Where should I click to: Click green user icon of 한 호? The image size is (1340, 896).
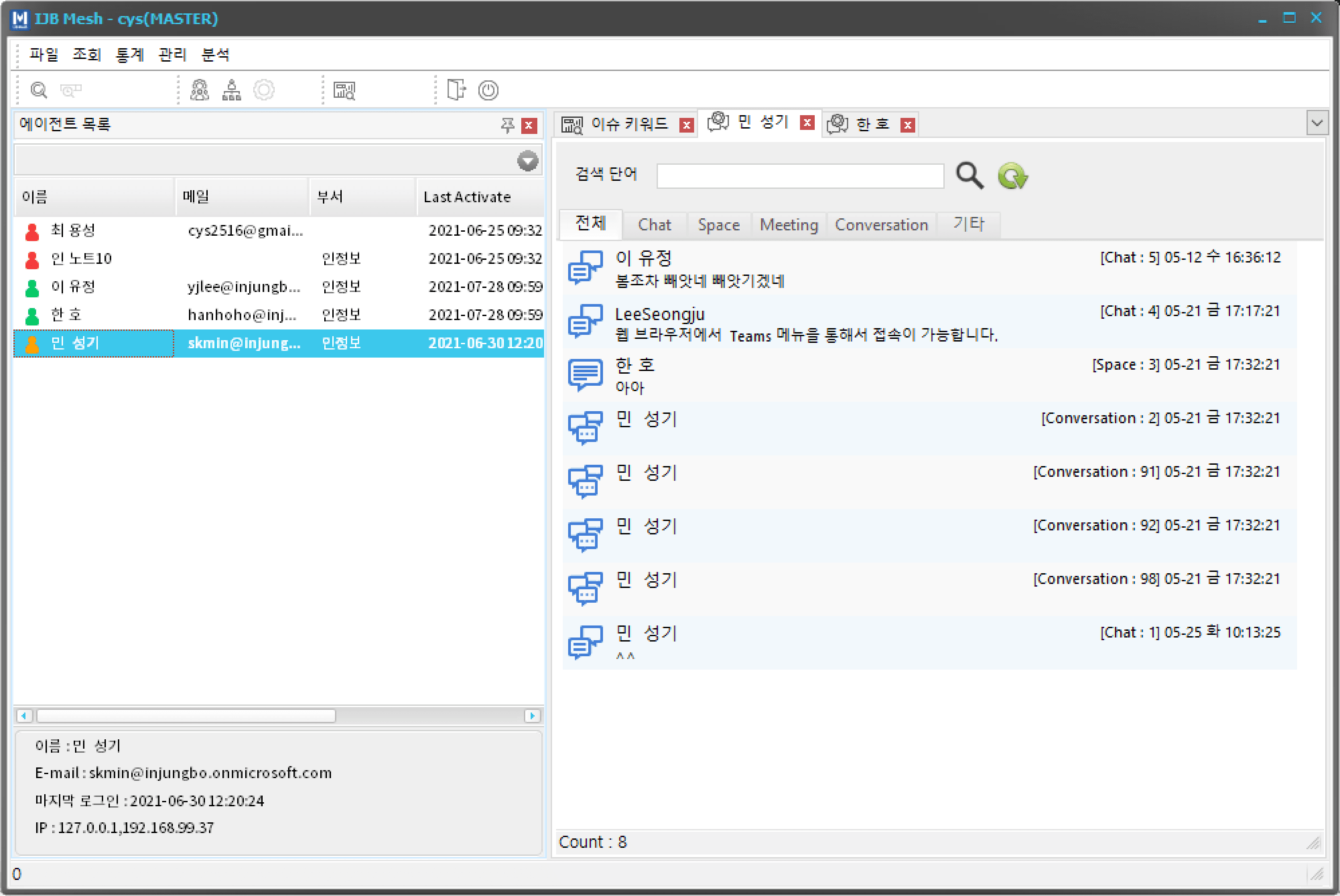tap(32, 316)
